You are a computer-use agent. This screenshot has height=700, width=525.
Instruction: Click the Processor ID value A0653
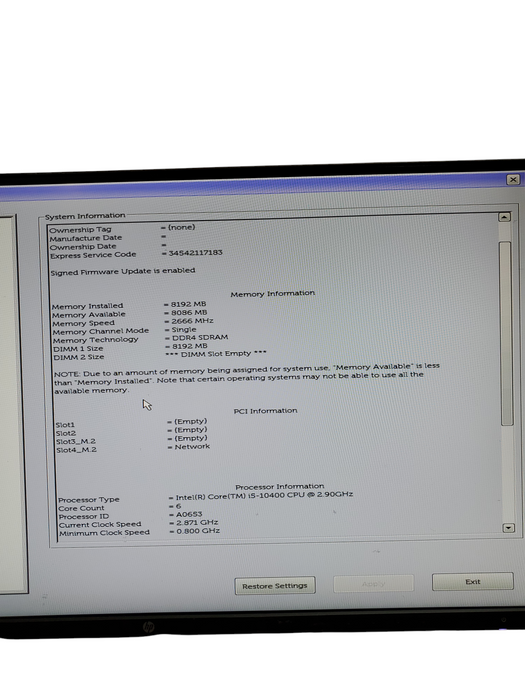pos(189,514)
